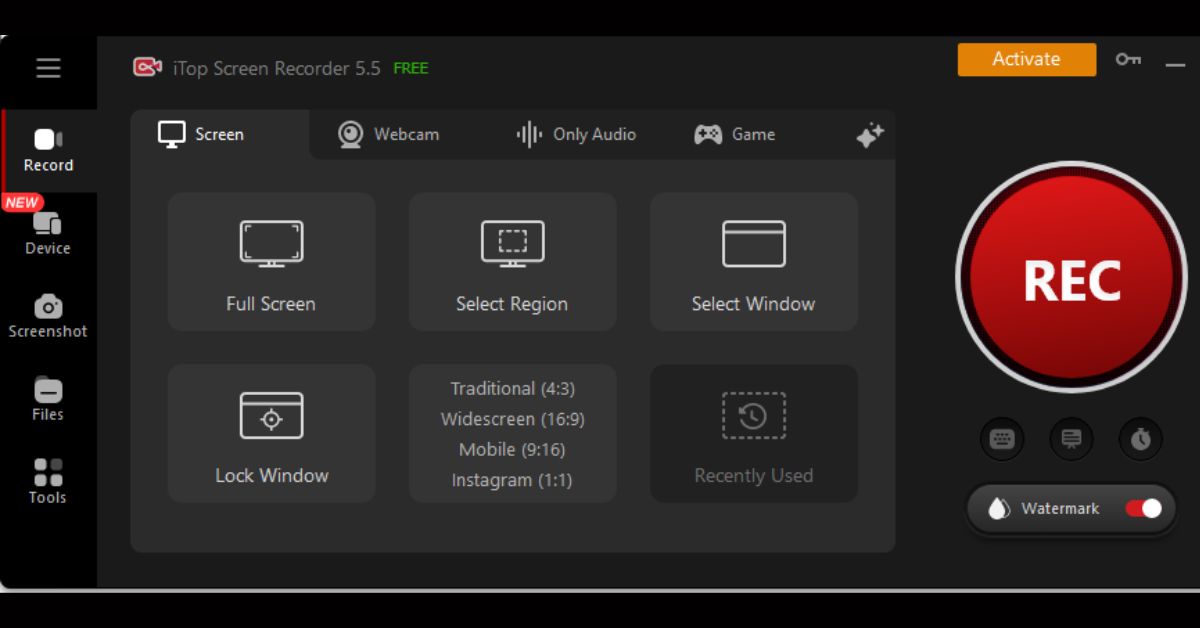Click the green FREE label
This screenshot has width=1200, height=628.
(x=411, y=68)
